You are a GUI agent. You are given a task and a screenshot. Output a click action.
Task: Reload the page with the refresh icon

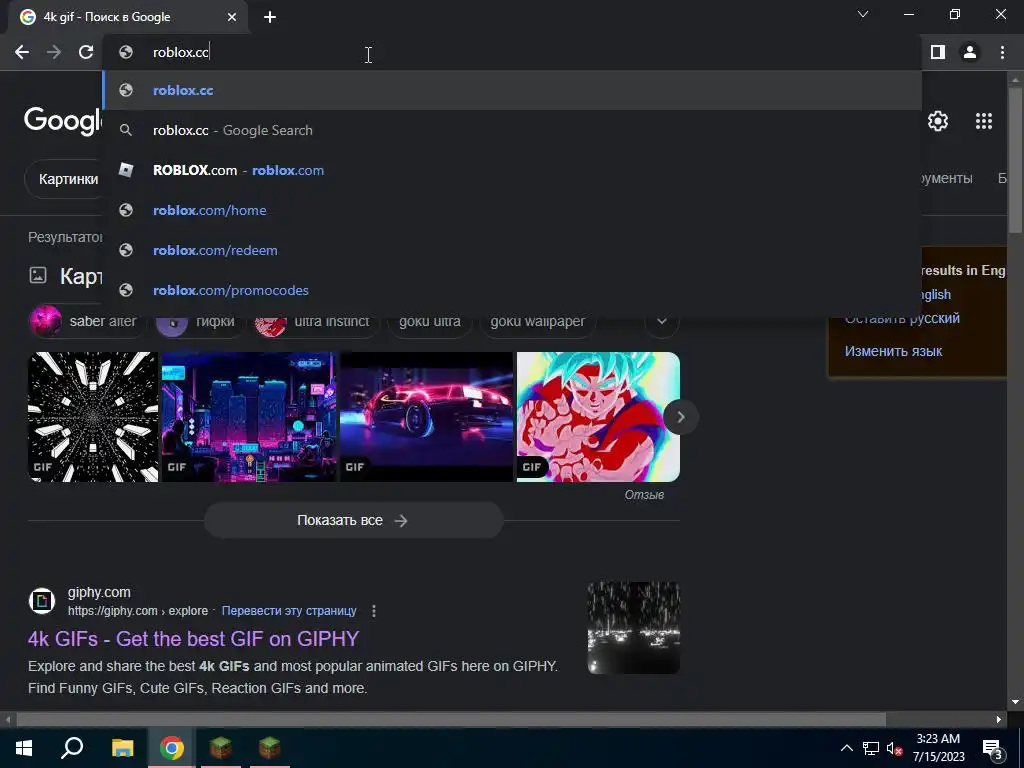(86, 52)
